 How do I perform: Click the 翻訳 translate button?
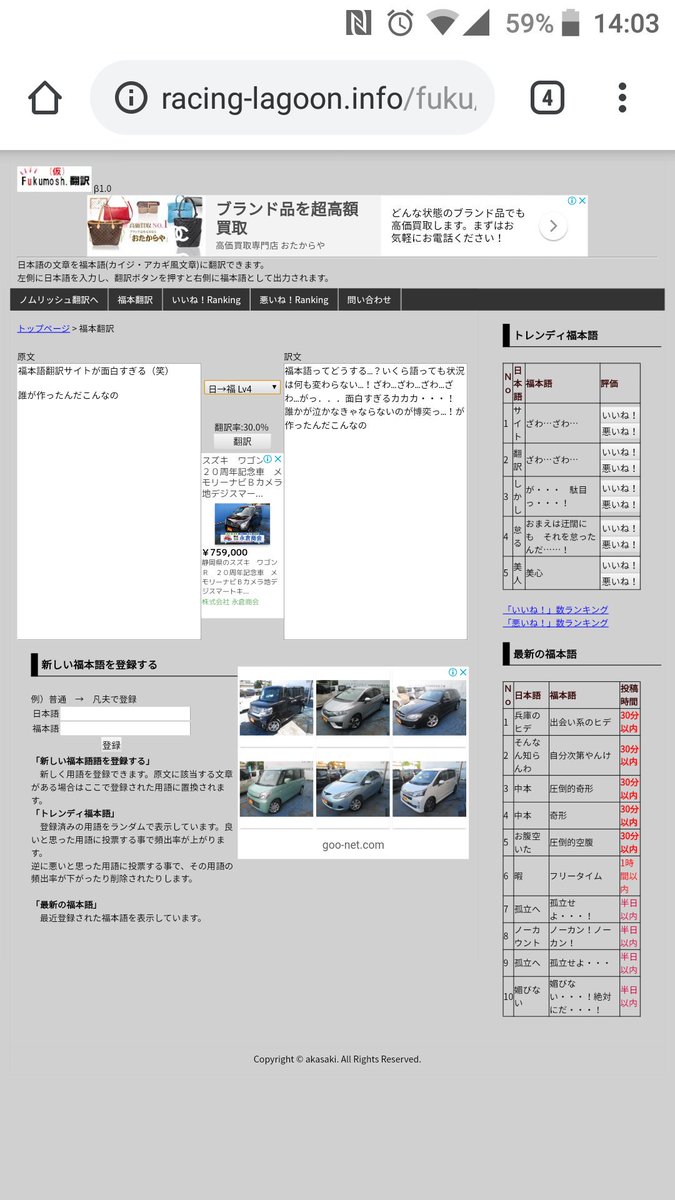tap(242, 441)
